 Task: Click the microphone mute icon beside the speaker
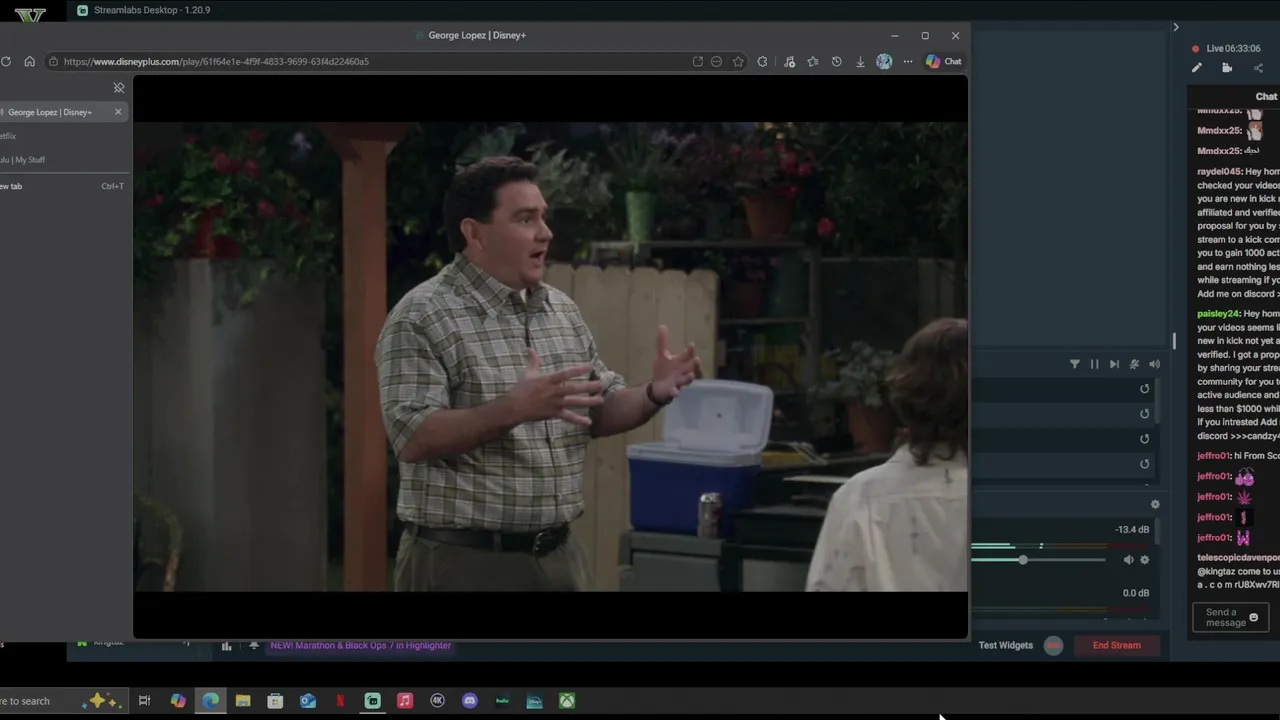click(x=1134, y=364)
